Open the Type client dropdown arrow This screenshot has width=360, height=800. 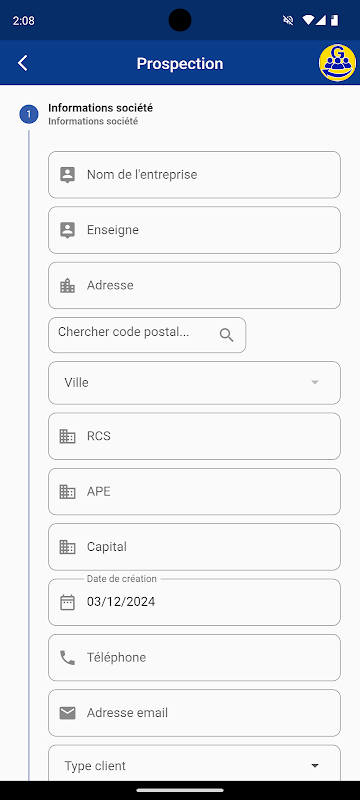click(x=315, y=766)
